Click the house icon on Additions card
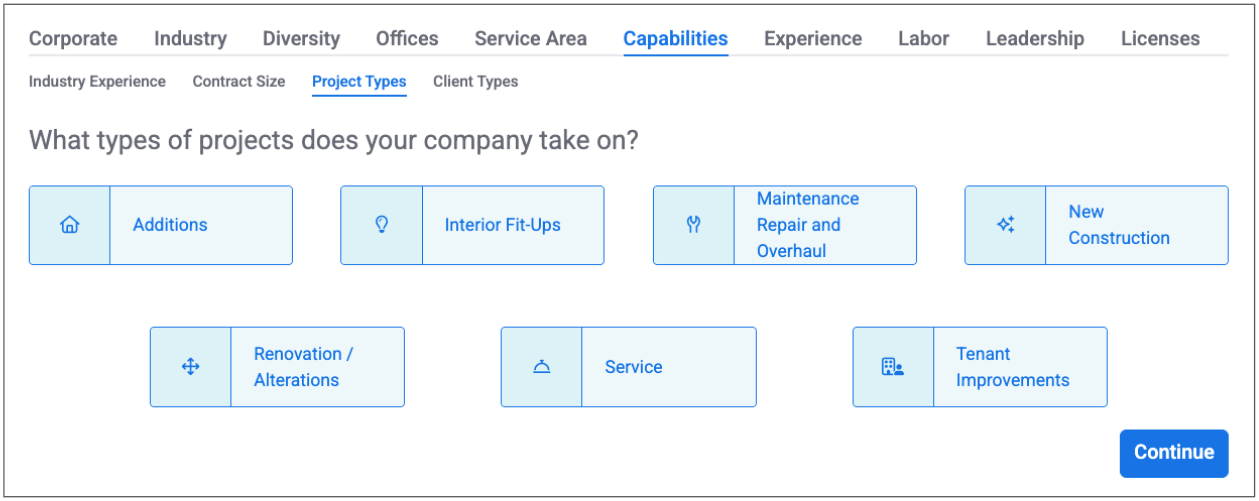 pos(69,225)
